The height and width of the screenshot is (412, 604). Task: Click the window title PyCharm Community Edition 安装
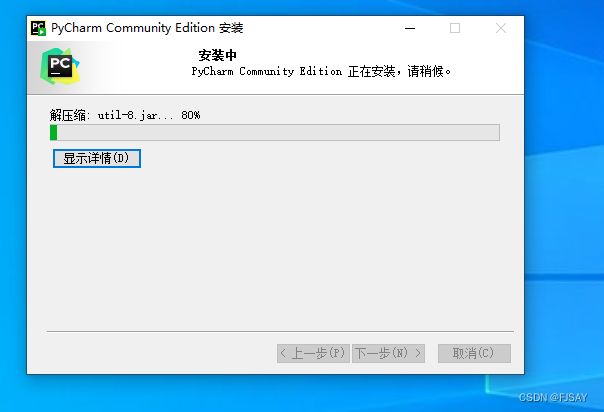[147, 28]
